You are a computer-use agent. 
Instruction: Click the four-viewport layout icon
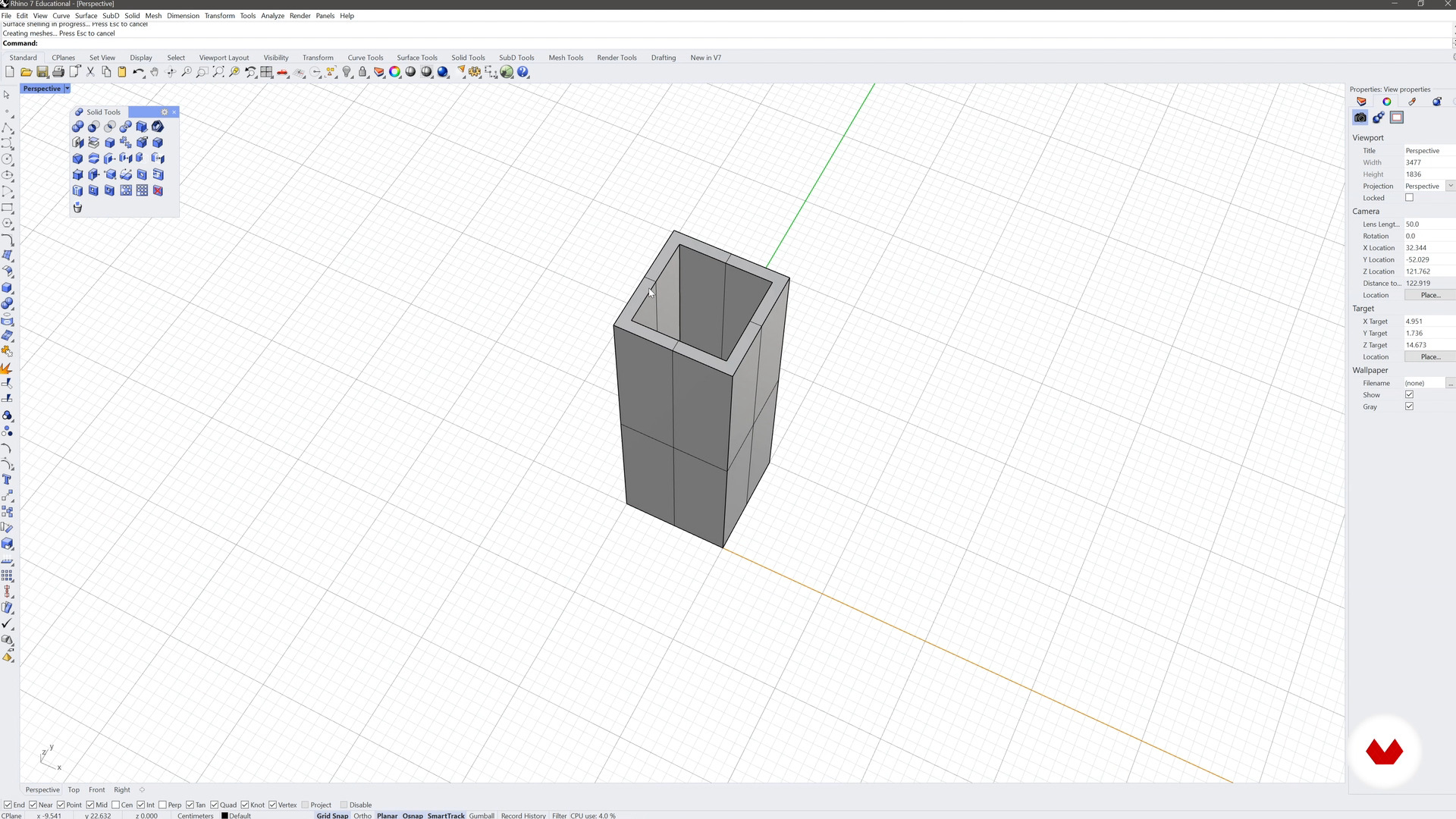pos(266,72)
